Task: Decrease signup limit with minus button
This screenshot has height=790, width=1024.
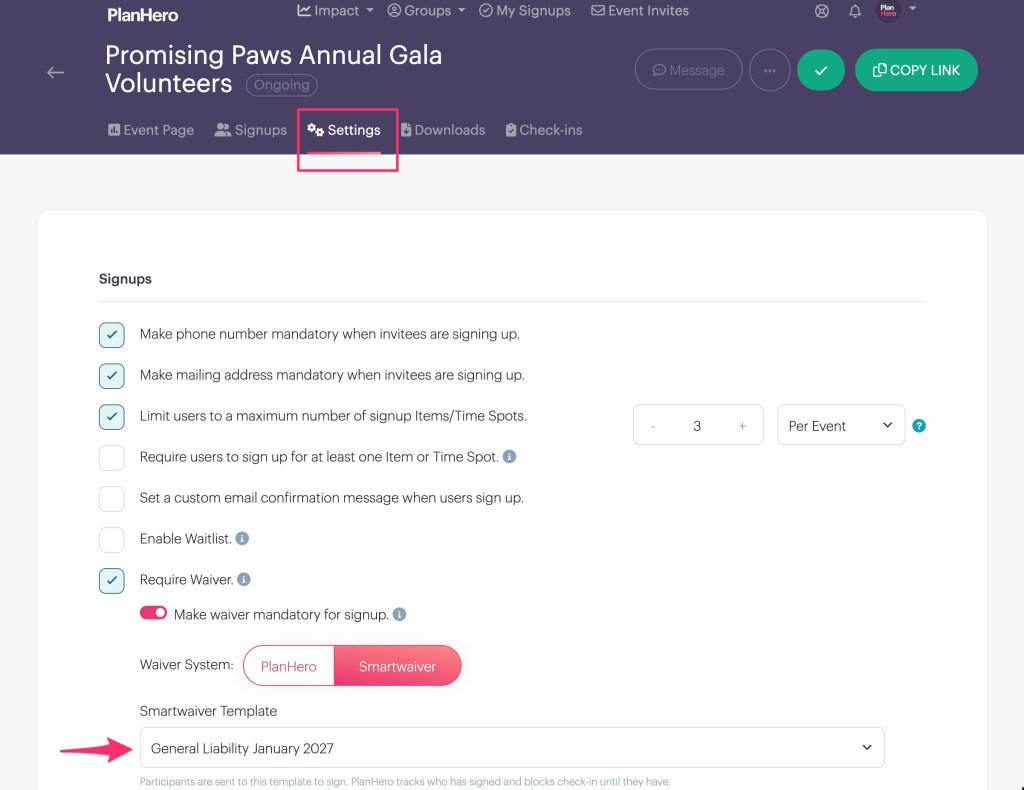Action: point(652,426)
